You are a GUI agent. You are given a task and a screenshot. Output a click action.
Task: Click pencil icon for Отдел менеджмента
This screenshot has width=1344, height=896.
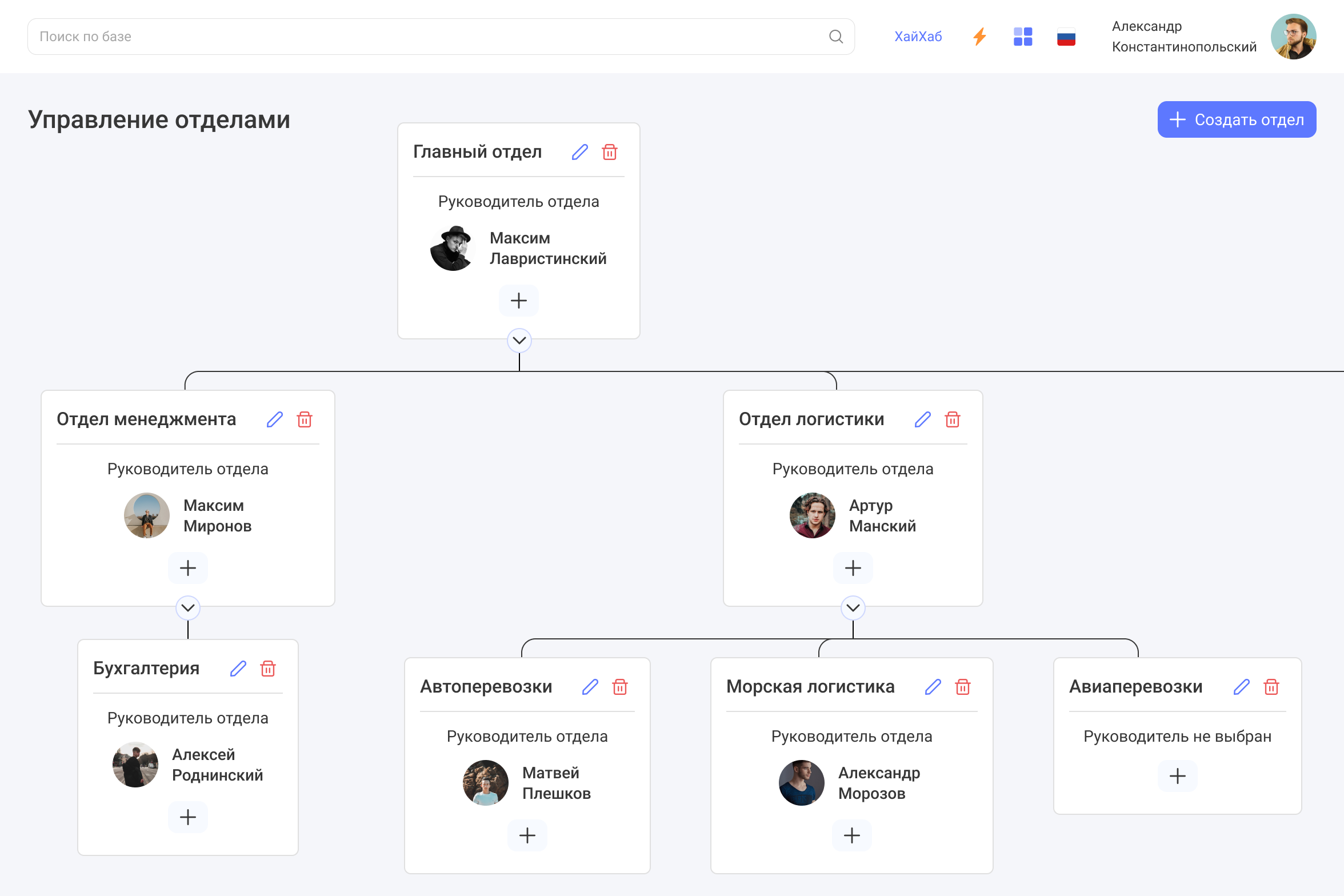coord(274,419)
